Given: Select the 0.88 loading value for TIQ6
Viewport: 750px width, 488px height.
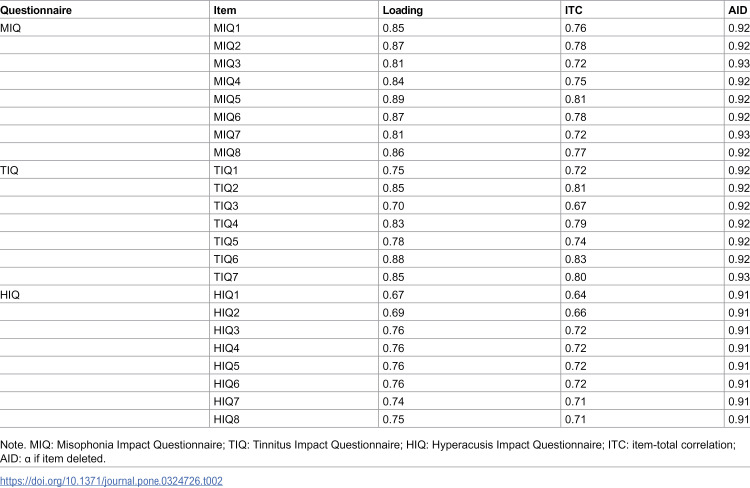Looking at the screenshot, I should (393, 259).
